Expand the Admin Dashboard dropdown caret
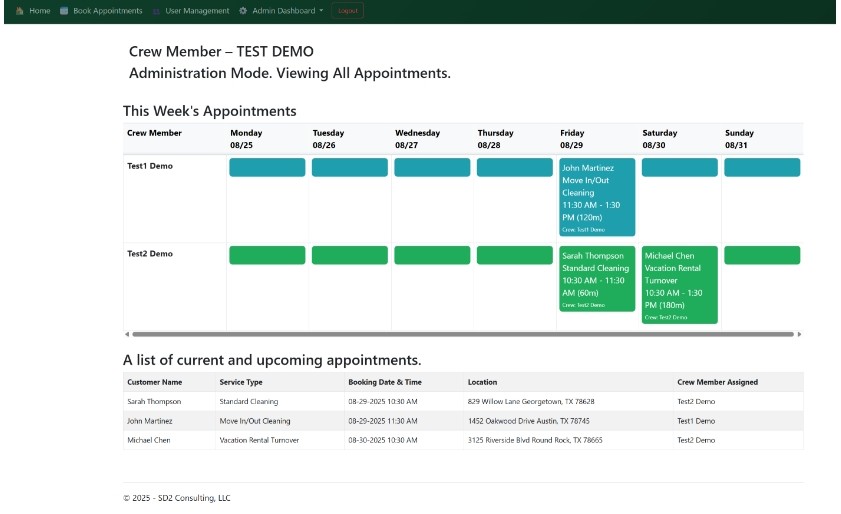 coord(321,11)
